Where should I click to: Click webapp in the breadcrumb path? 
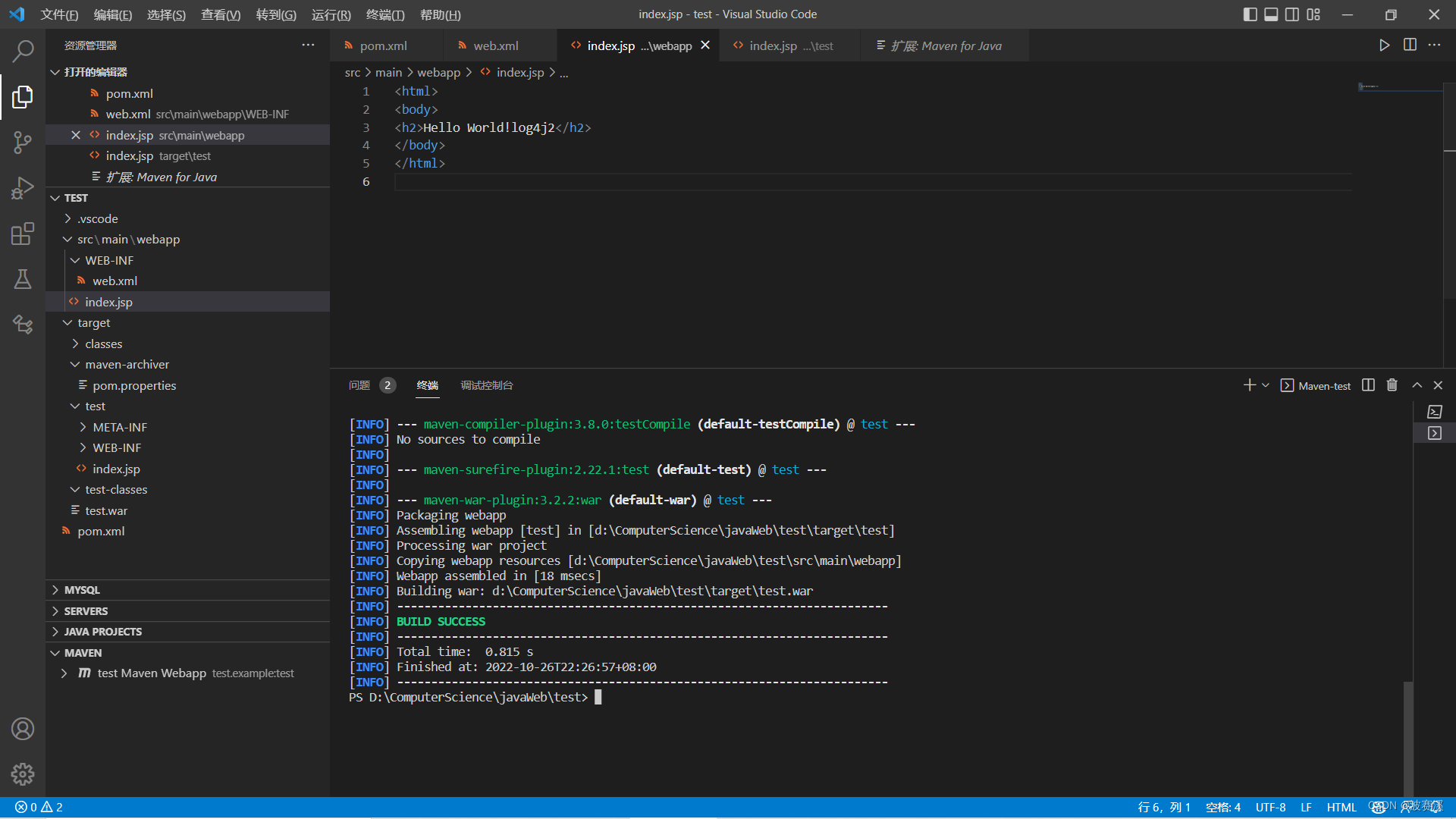coord(438,72)
